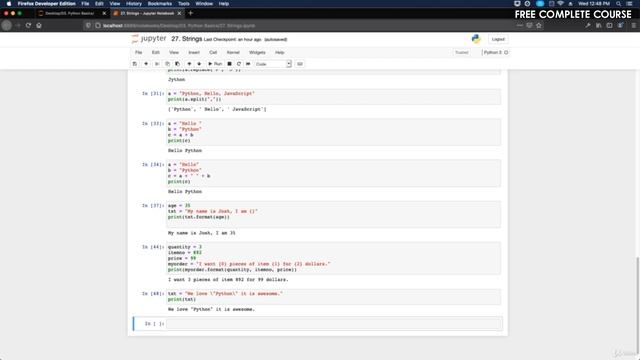Click the Trusted notebook indicator
Screen dimensions: 640x360
tap(462, 53)
